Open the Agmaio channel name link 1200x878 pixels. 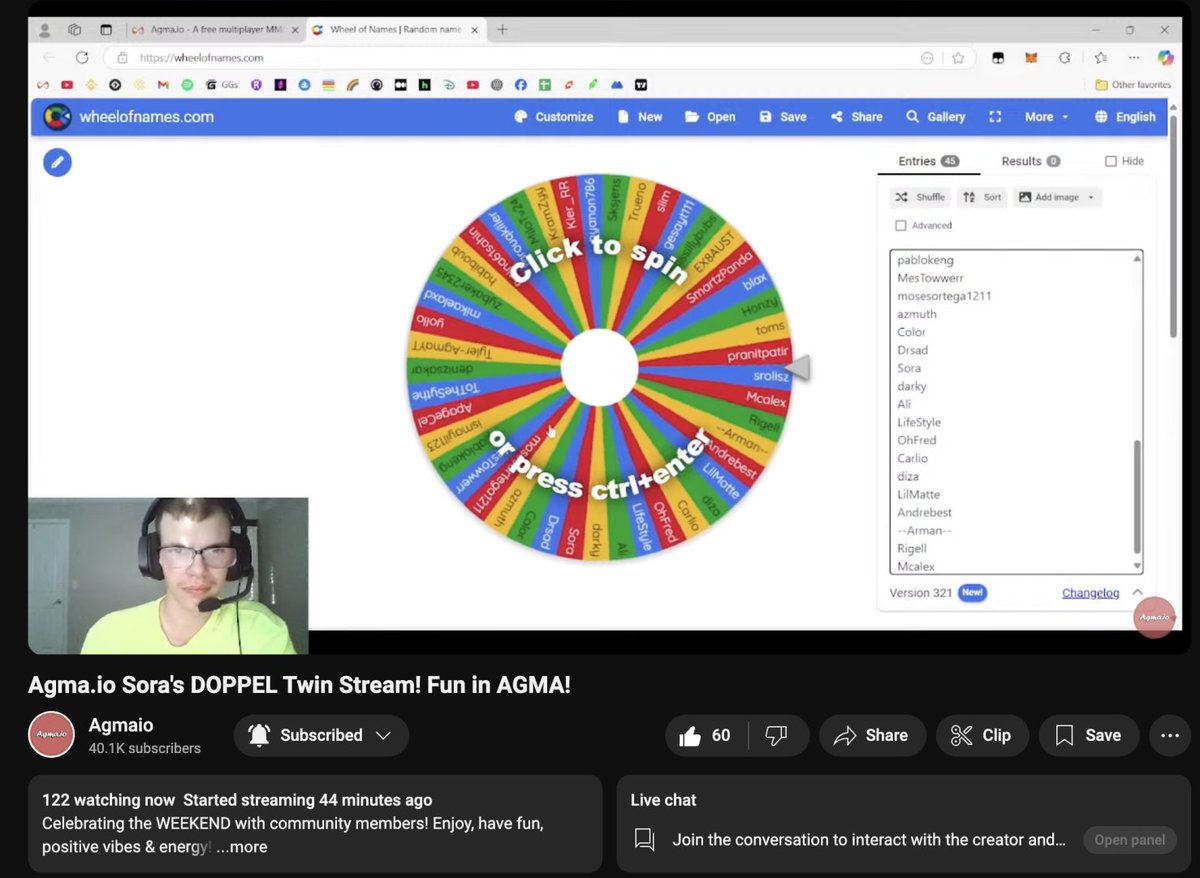(x=121, y=725)
